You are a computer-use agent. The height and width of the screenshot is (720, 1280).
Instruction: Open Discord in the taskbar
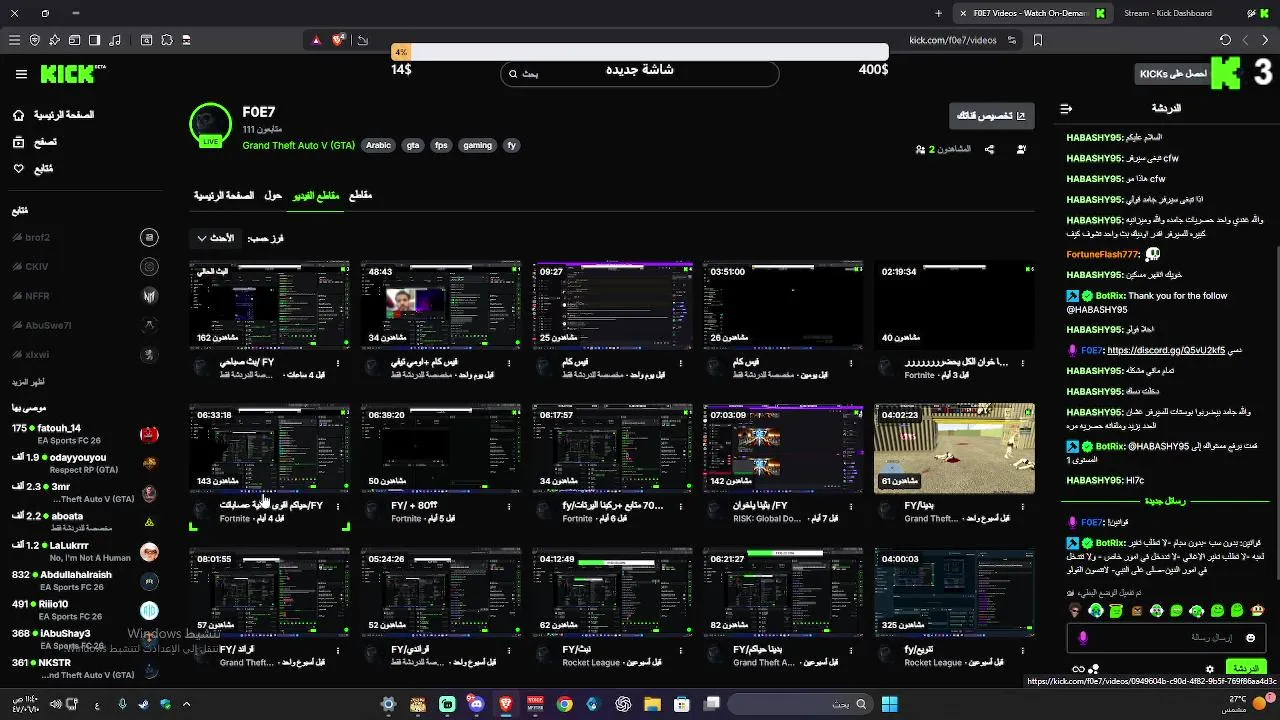coord(476,704)
